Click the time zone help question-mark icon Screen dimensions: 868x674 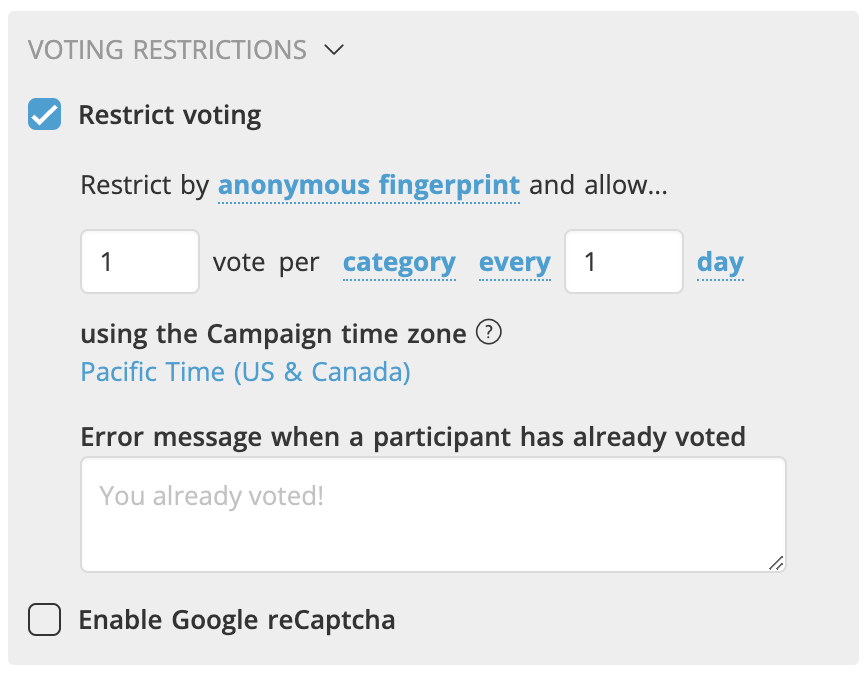click(488, 333)
